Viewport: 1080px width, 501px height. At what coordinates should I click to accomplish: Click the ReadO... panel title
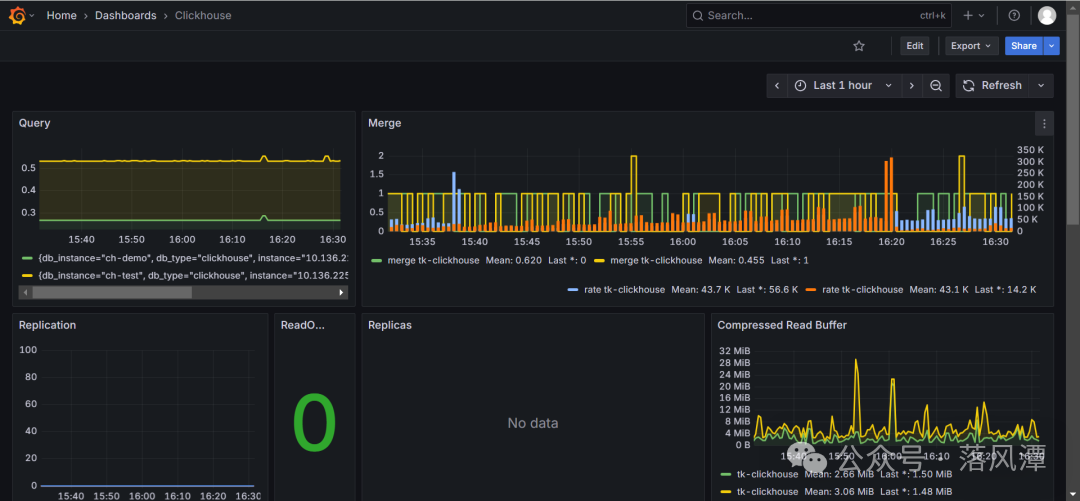pos(303,325)
